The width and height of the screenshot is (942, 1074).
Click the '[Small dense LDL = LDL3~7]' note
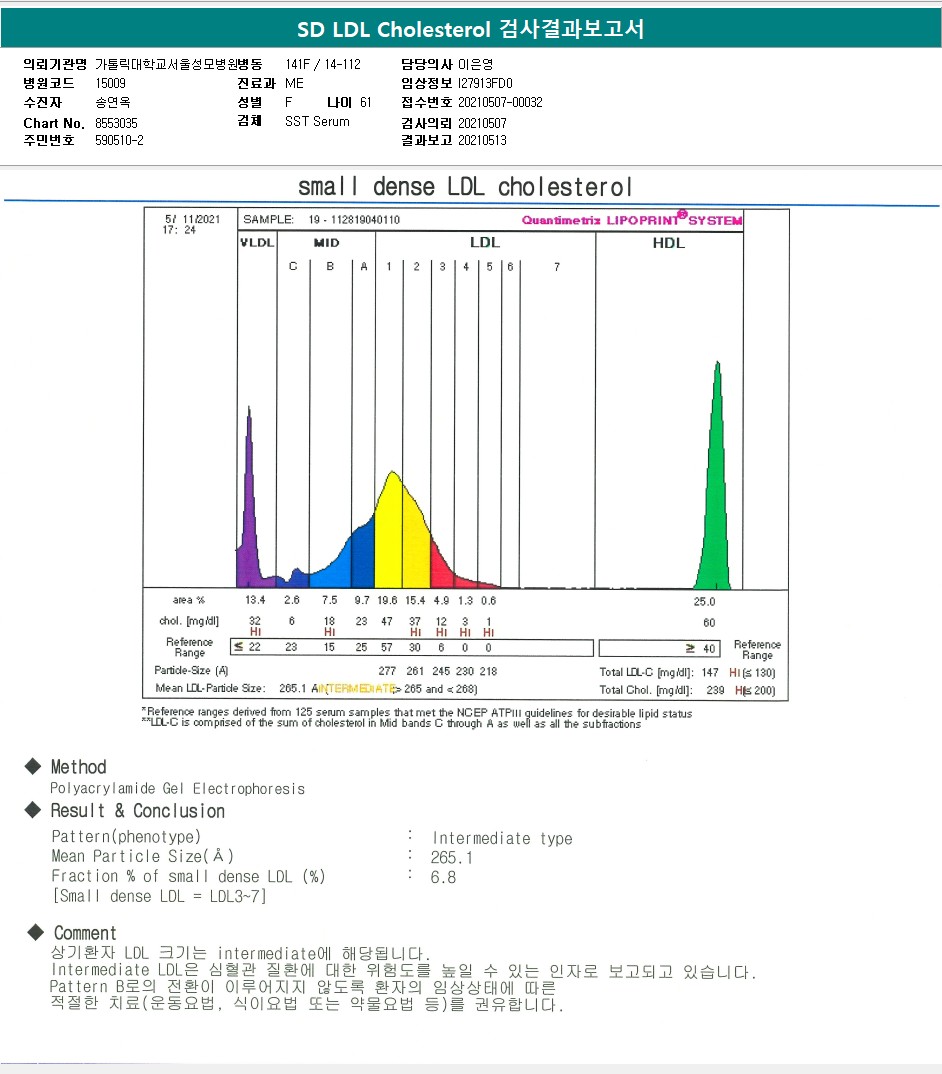click(160, 896)
